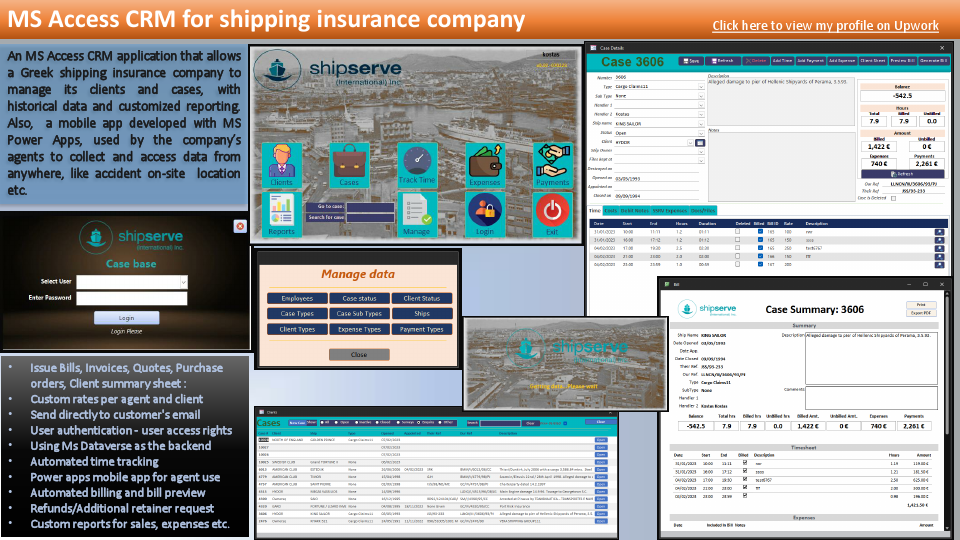
Task: Click the Enter Password field
Action: pyautogui.click(x=132, y=298)
